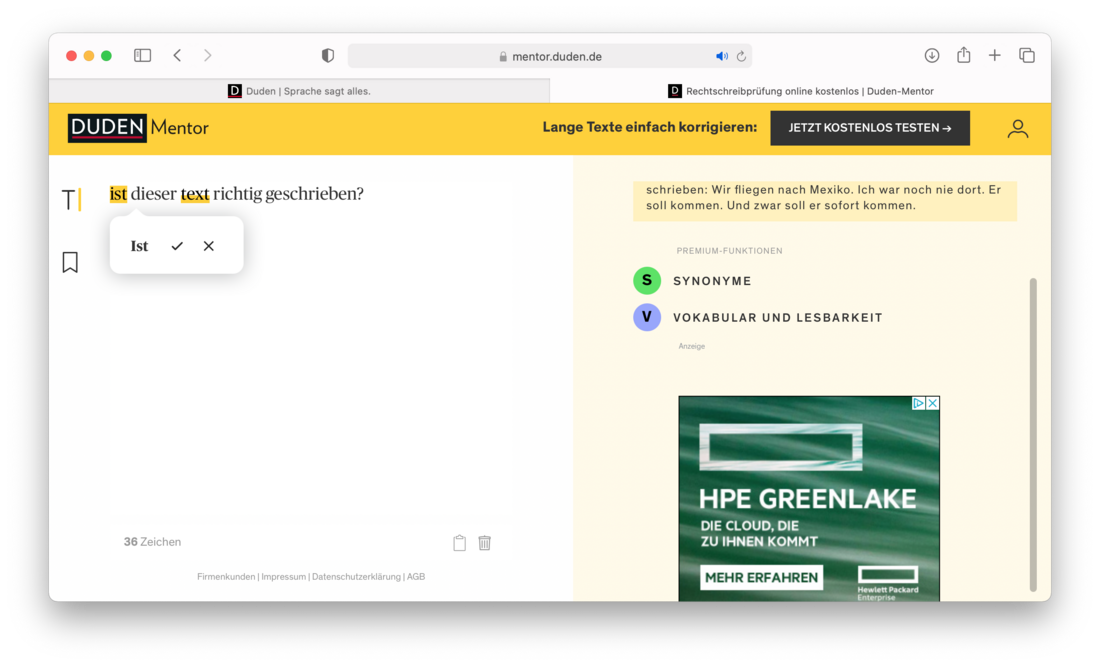Delete the text with the trash icon

[485, 543]
